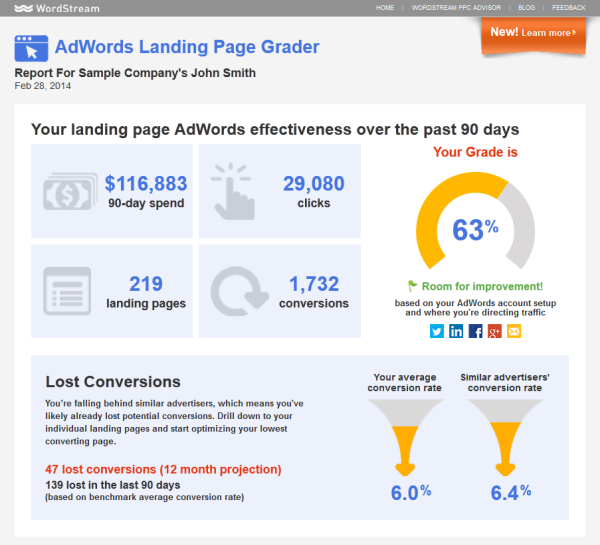Share grade on LinkedIn
Image resolution: width=600 pixels, height=545 pixels.
tap(456, 331)
